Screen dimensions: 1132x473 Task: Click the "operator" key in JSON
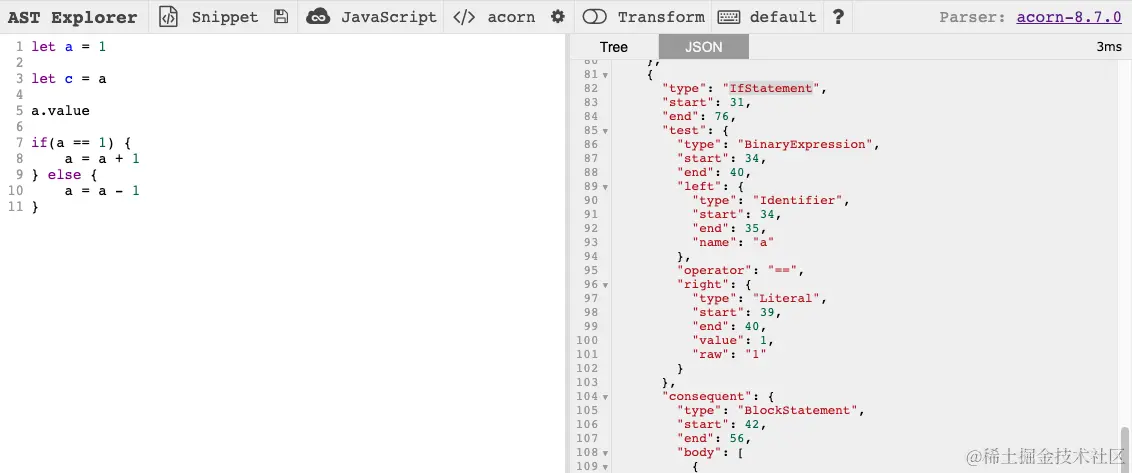(715, 270)
